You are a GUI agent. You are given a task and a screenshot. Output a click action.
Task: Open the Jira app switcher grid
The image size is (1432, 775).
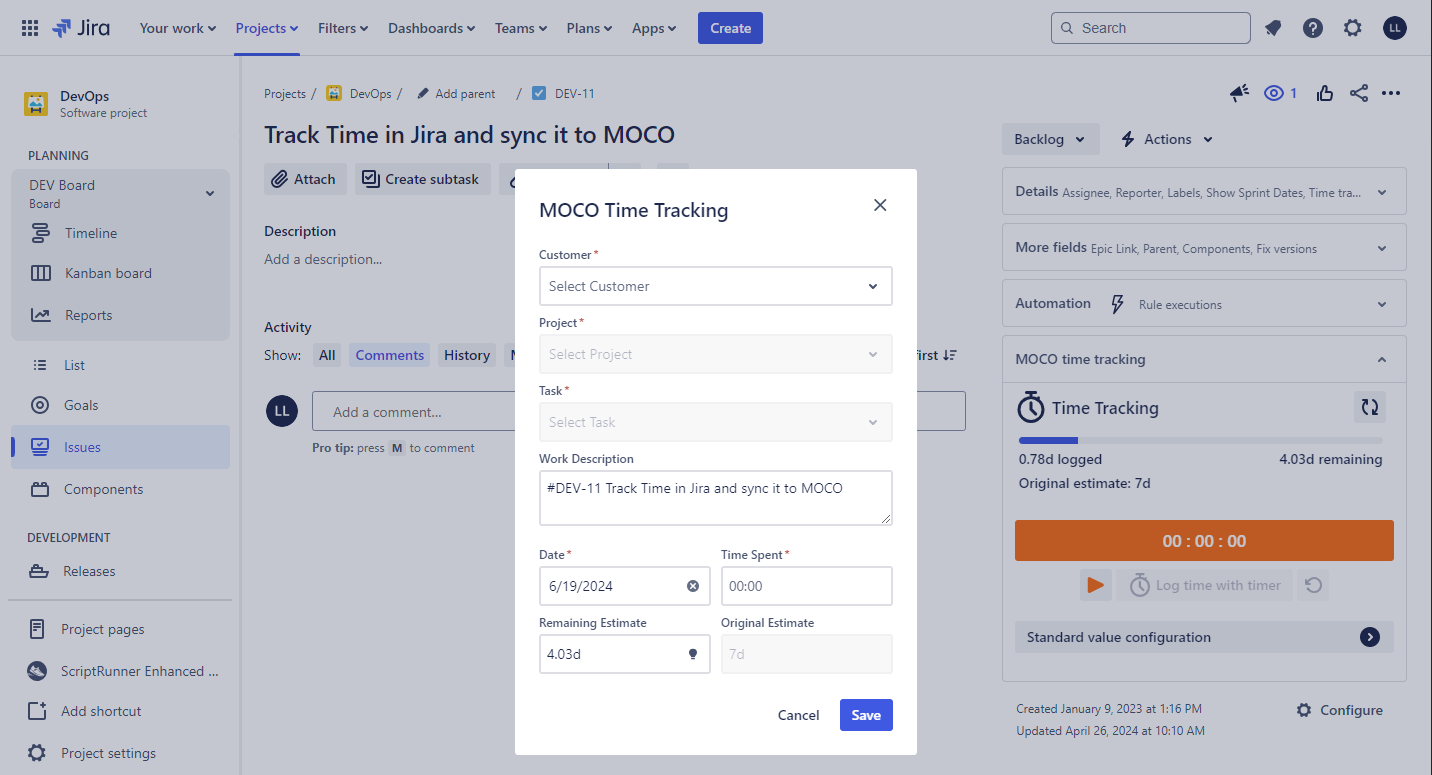pos(30,28)
